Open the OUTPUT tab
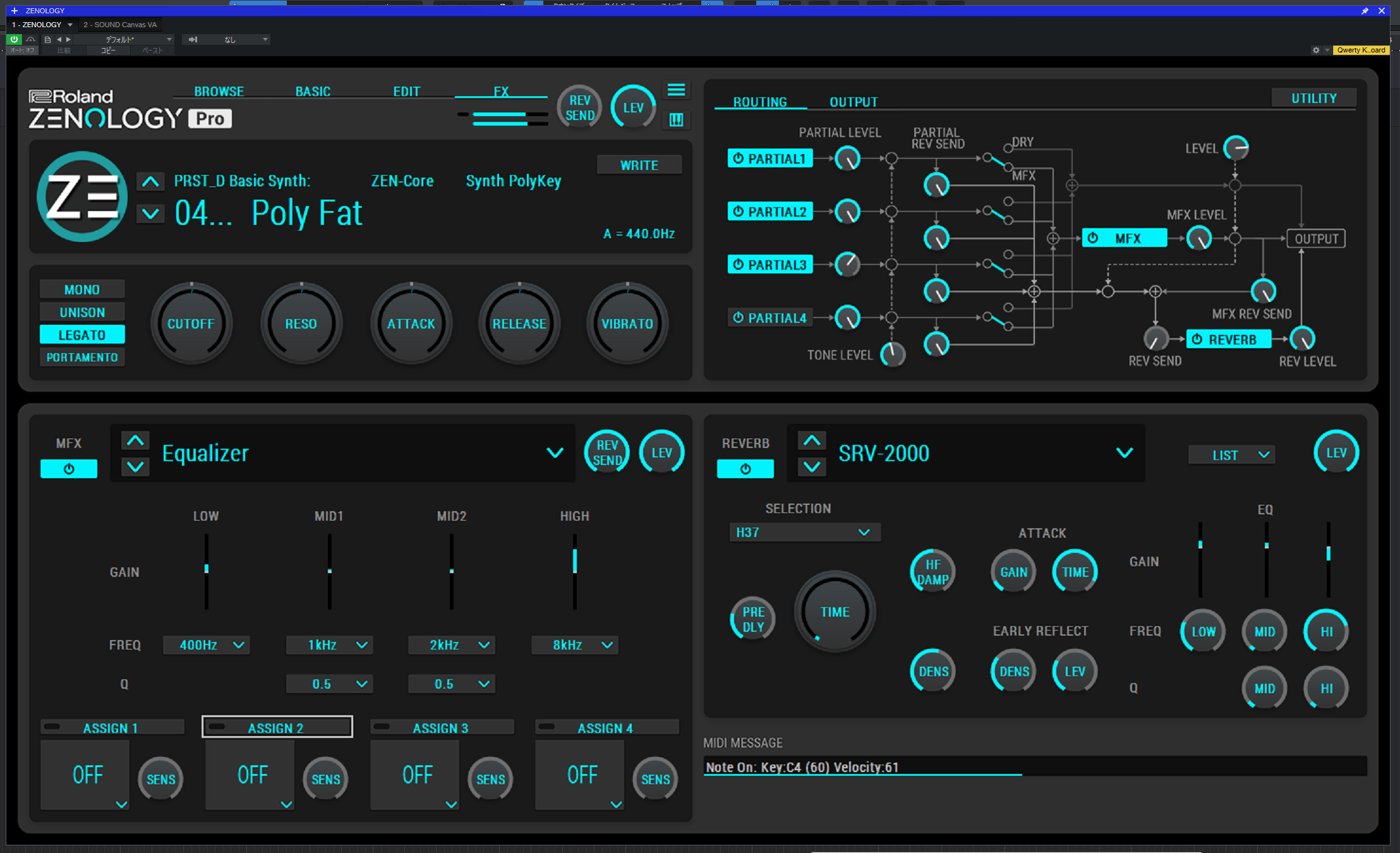The width and height of the screenshot is (1400, 853). click(854, 102)
